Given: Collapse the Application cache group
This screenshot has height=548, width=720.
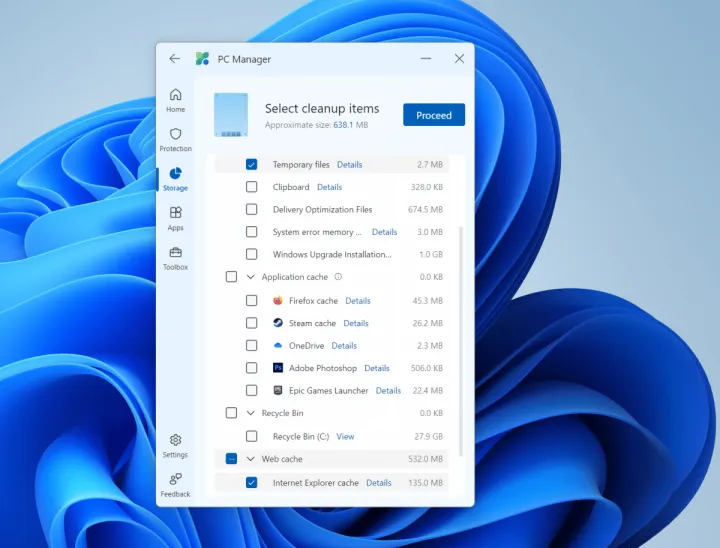Looking at the screenshot, I should point(251,277).
